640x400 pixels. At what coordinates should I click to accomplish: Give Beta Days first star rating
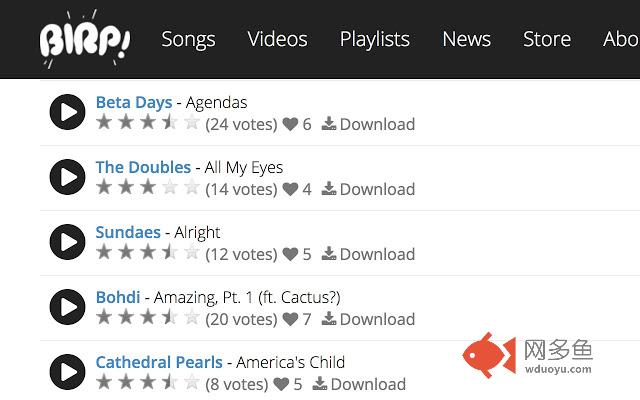[104, 123]
